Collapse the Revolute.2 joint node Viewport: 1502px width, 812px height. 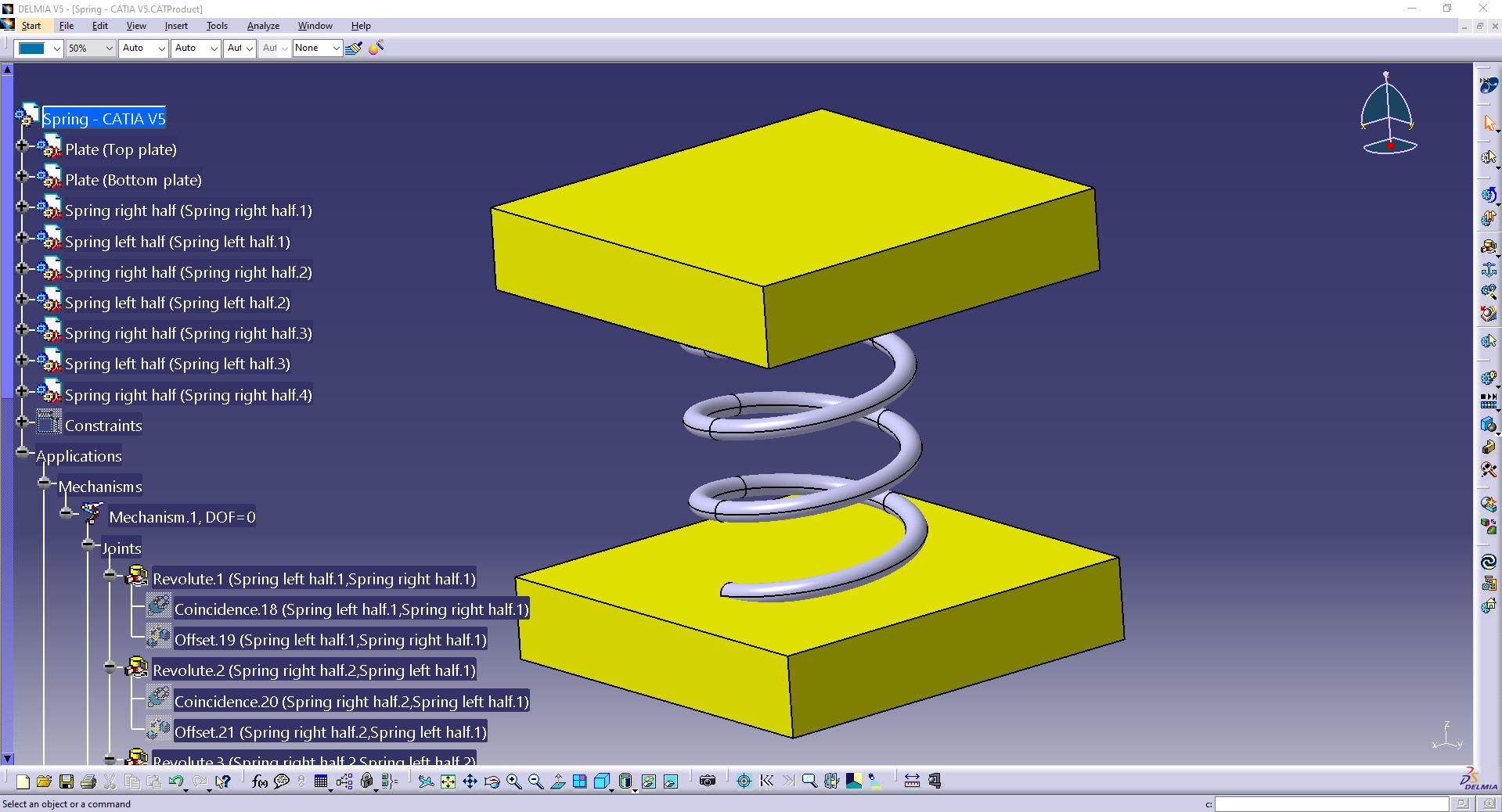(110, 667)
